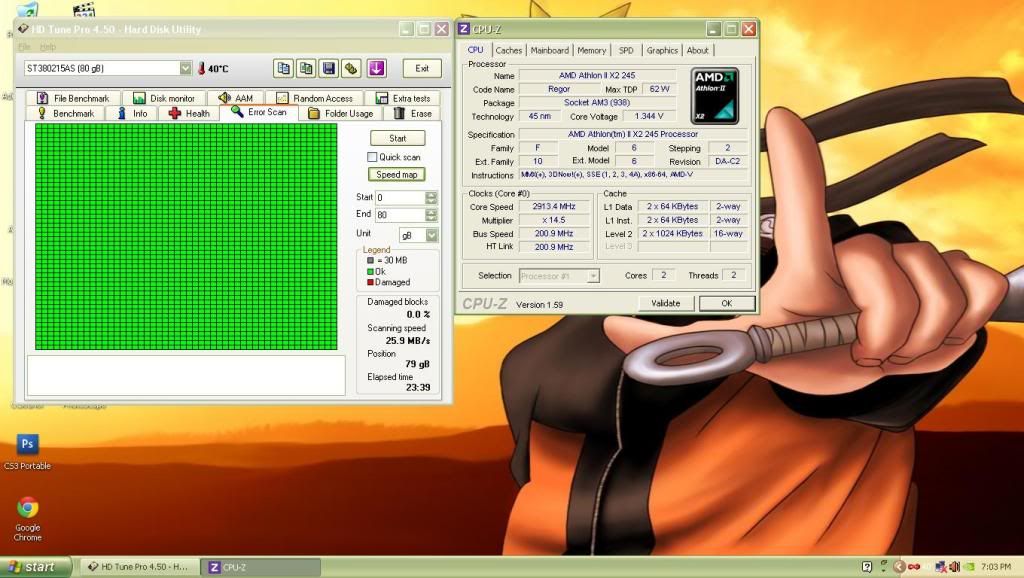1024x578 pixels.
Task: Adjust the End value spinner arrows
Action: 431,215
